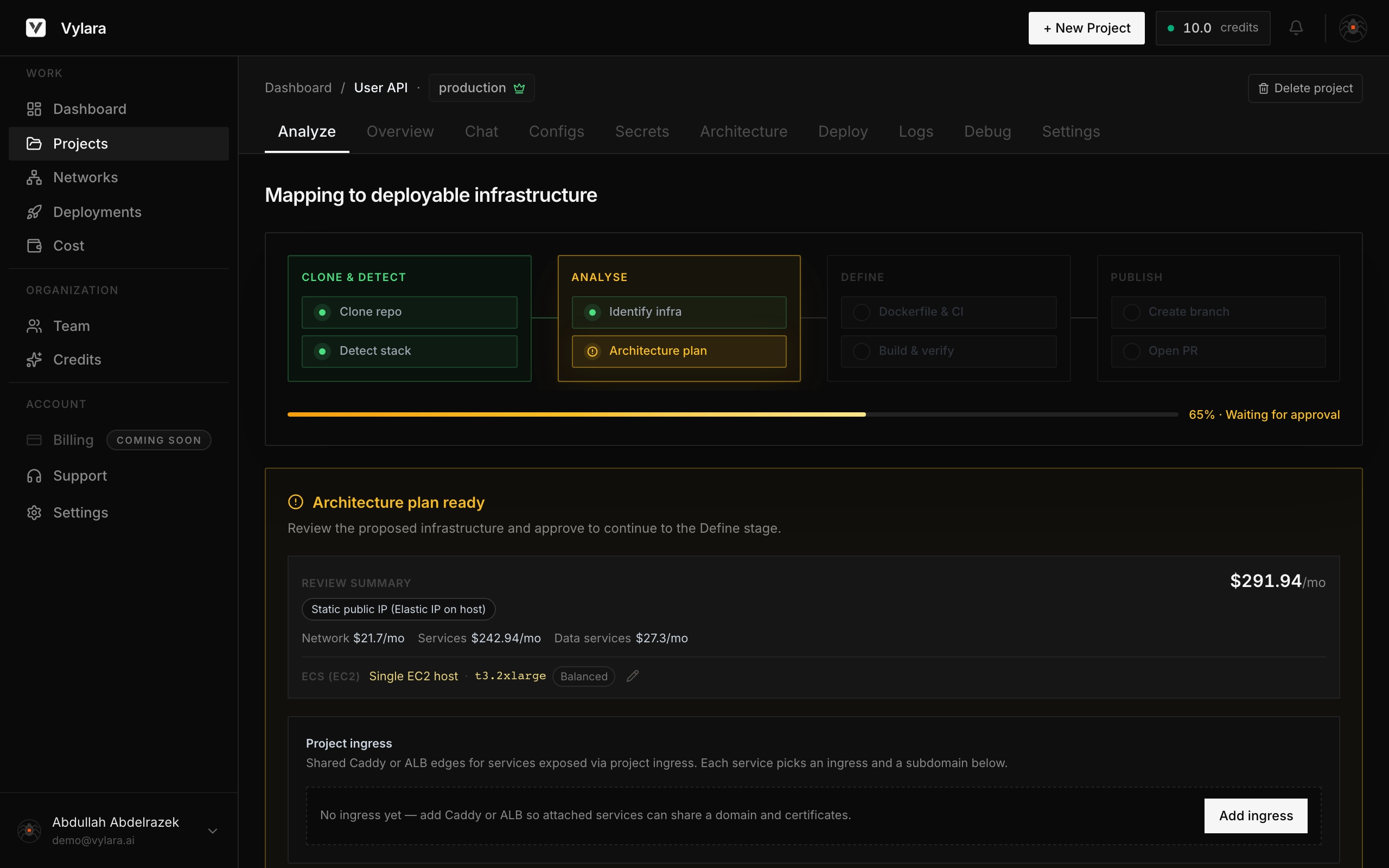Click the Architecture plan ready alert icon
Viewport: 1389px width, 868px height.
[295, 502]
